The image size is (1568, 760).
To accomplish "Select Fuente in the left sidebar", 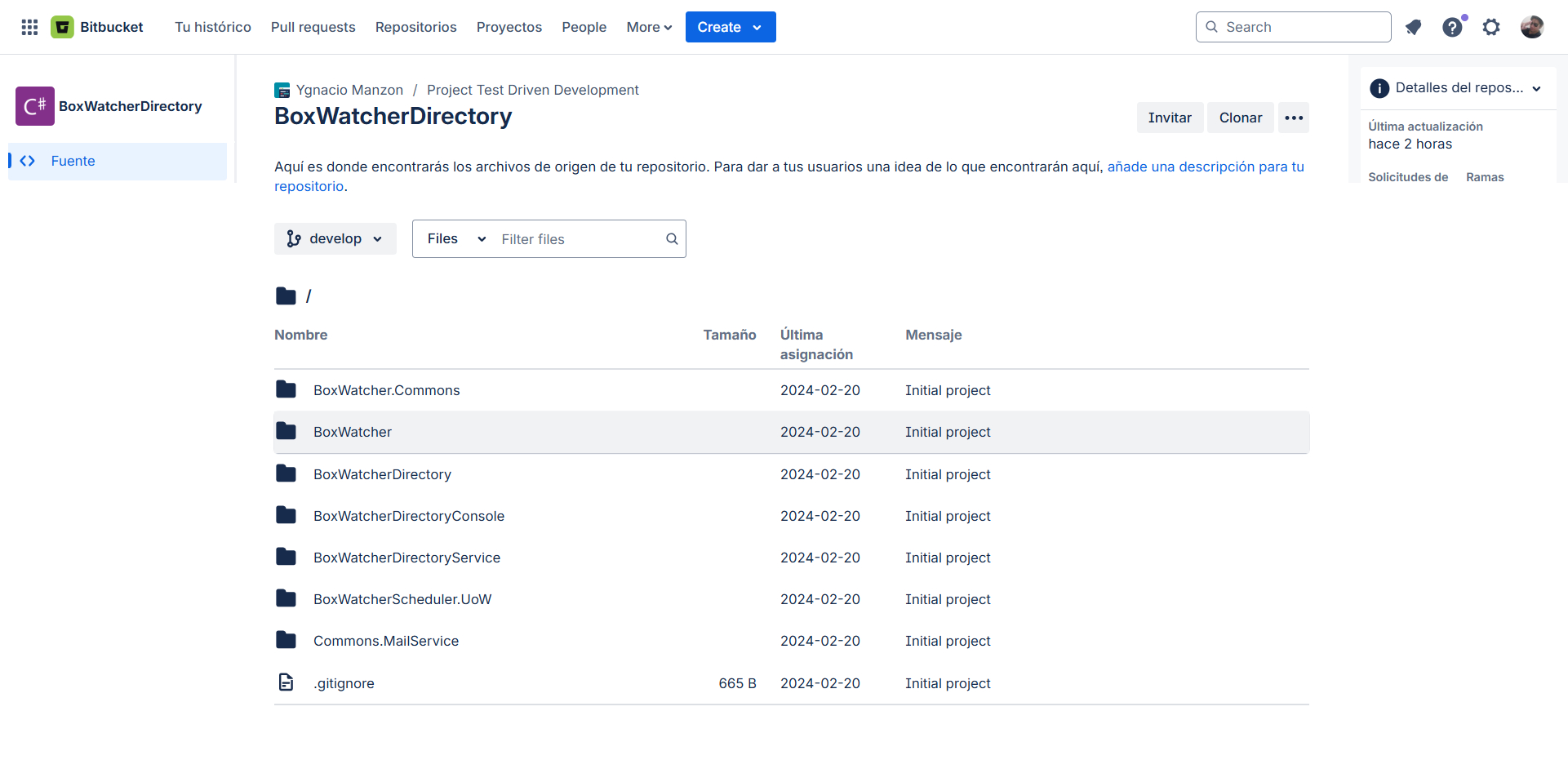I will 73,161.
